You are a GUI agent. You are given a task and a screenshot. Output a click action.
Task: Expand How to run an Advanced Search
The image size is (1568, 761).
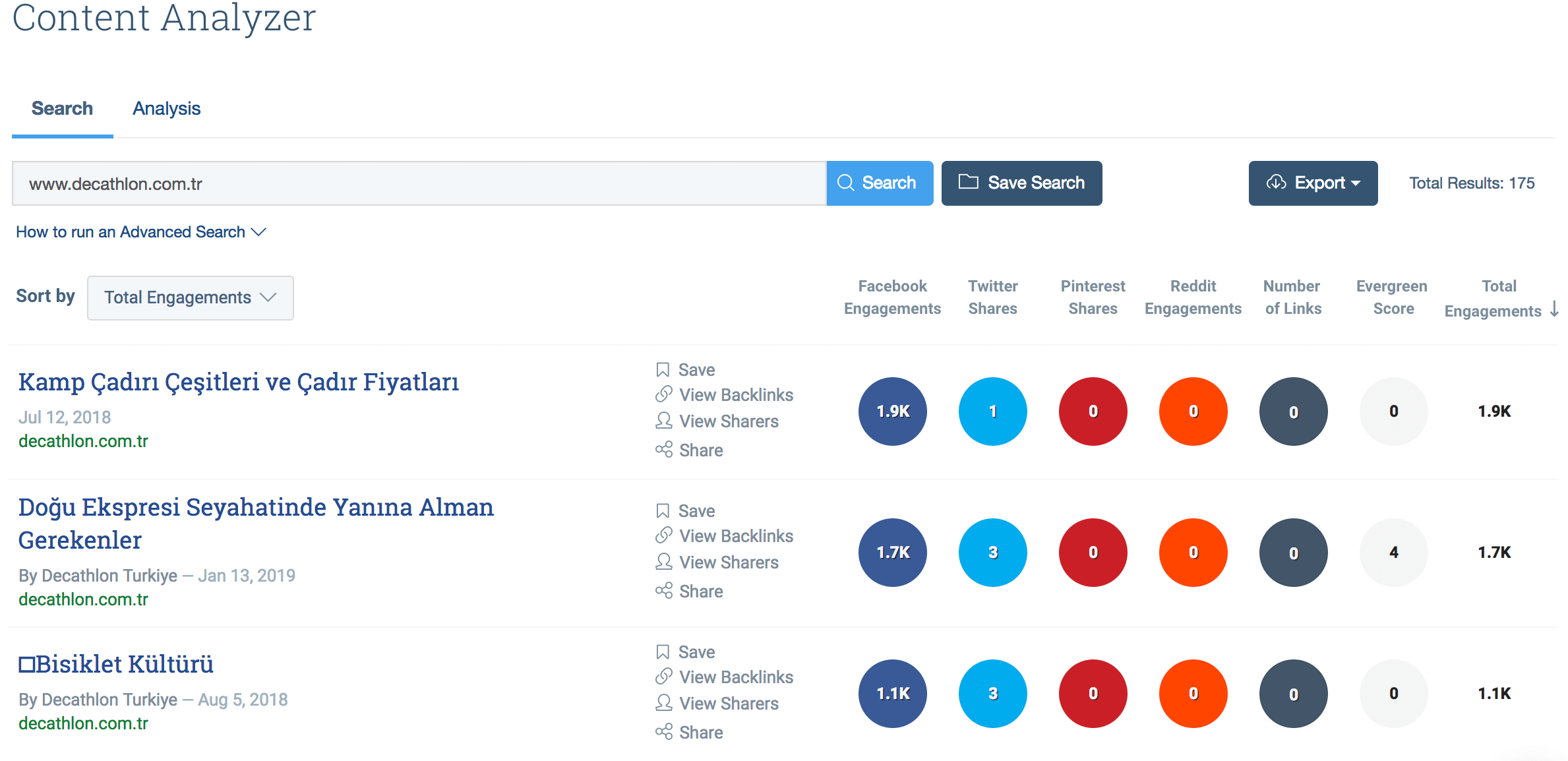(x=140, y=232)
